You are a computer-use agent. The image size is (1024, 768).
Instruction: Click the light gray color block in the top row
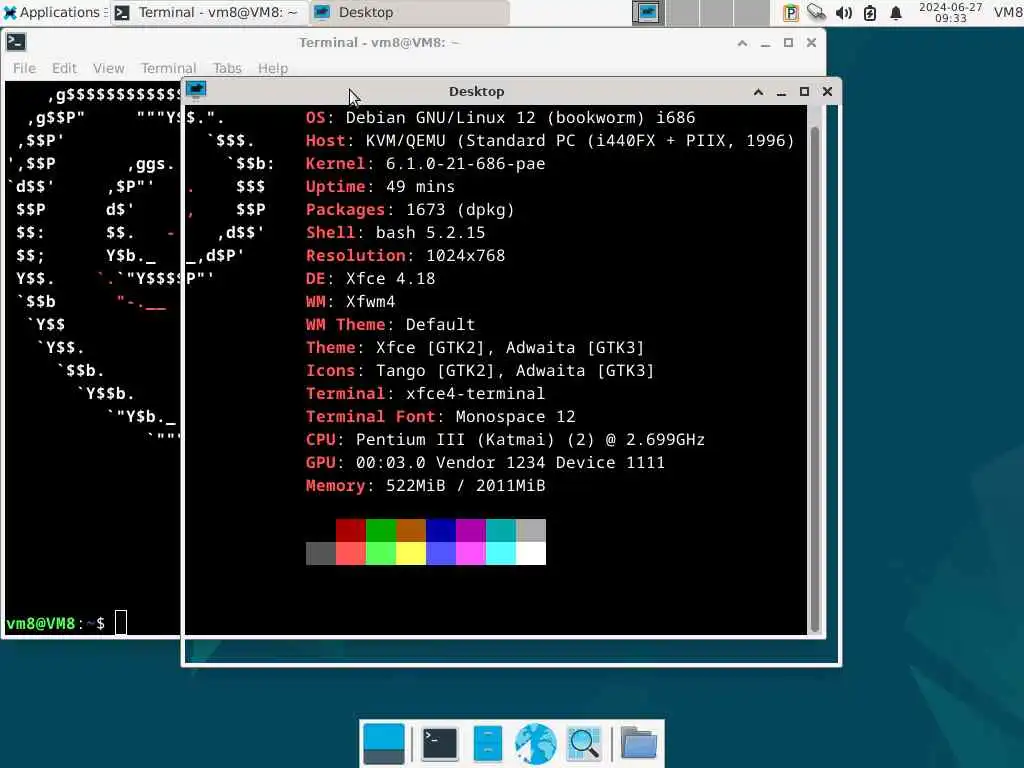click(x=531, y=530)
